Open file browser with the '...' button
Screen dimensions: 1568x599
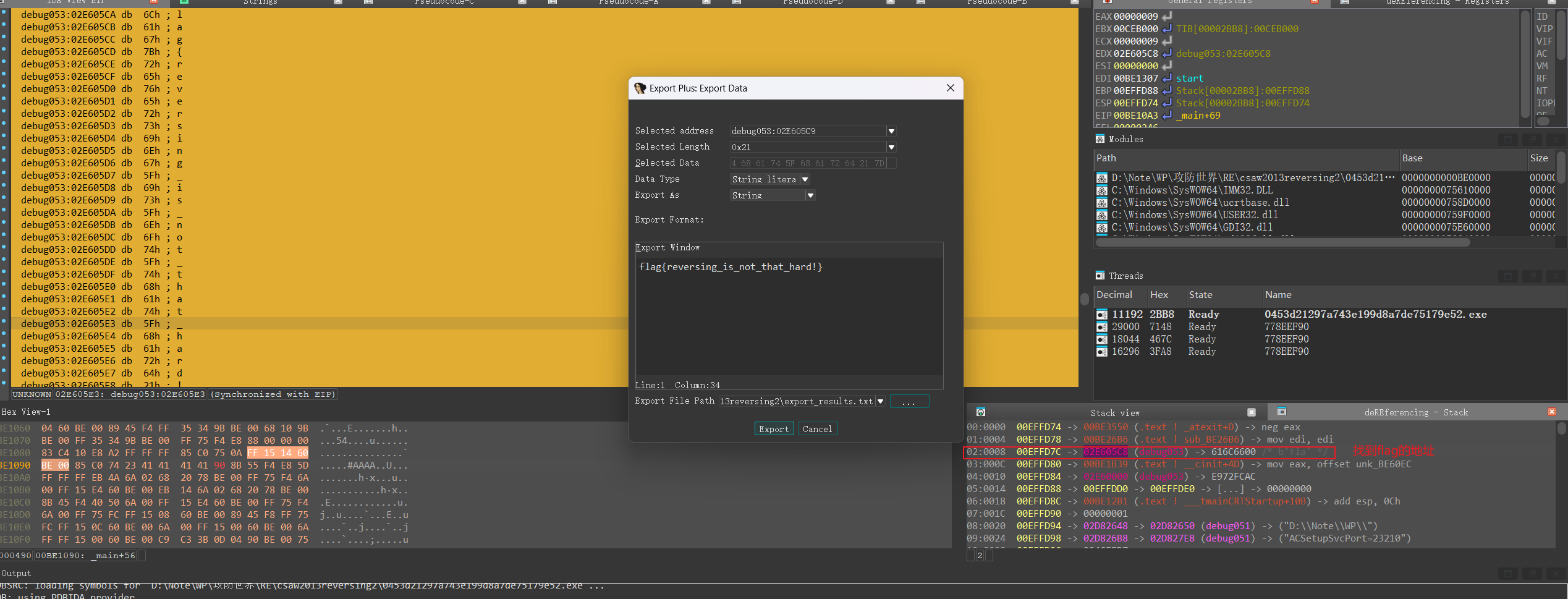(x=909, y=402)
